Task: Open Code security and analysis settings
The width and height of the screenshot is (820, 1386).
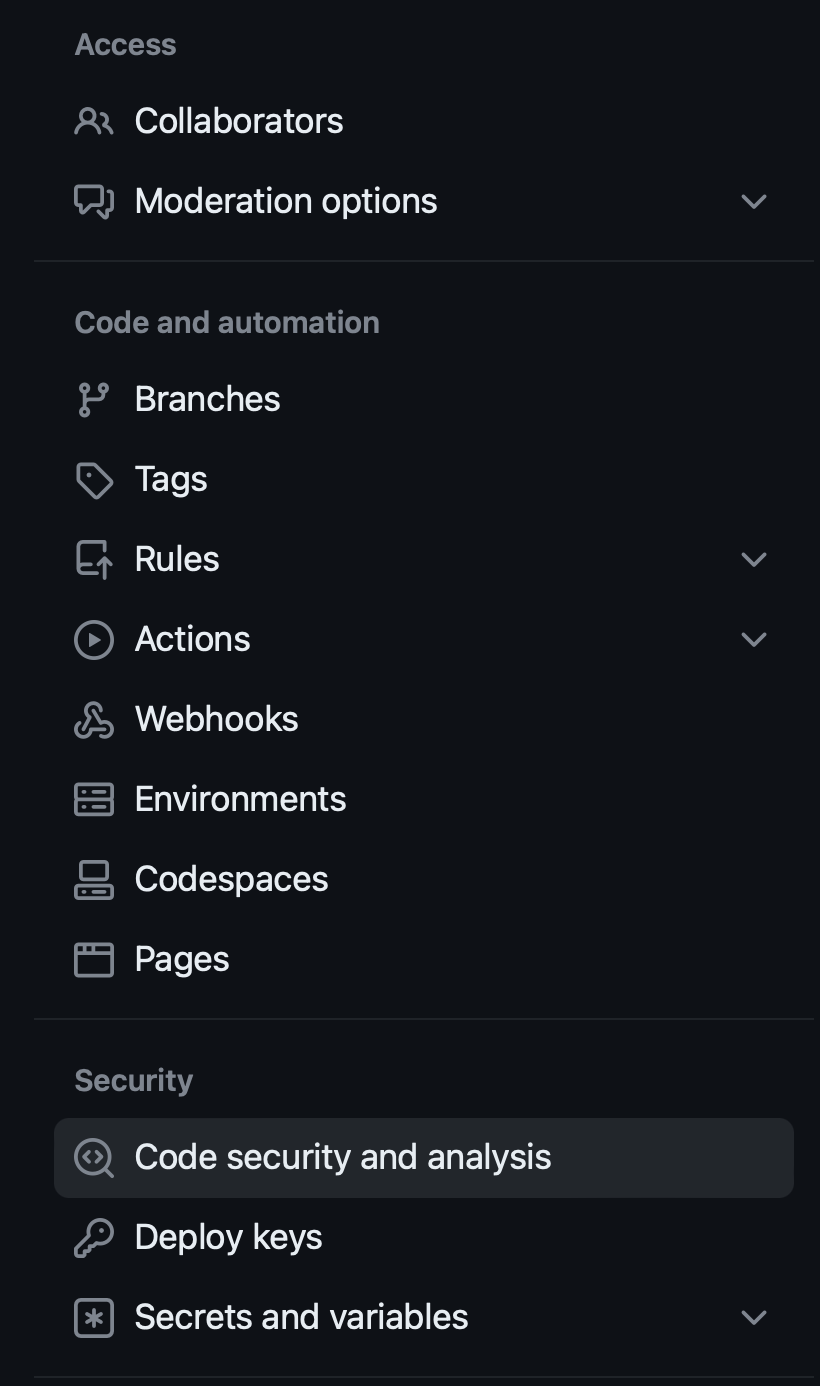Action: click(x=342, y=1157)
